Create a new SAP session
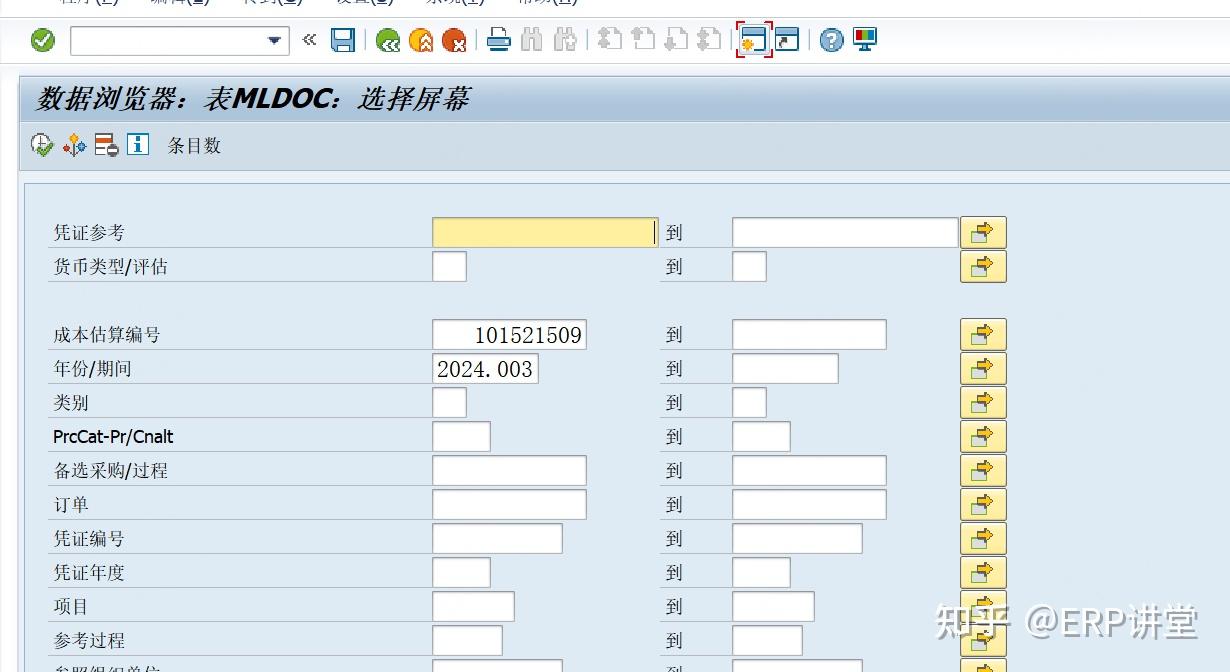The image size is (1230, 672). point(755,41)
